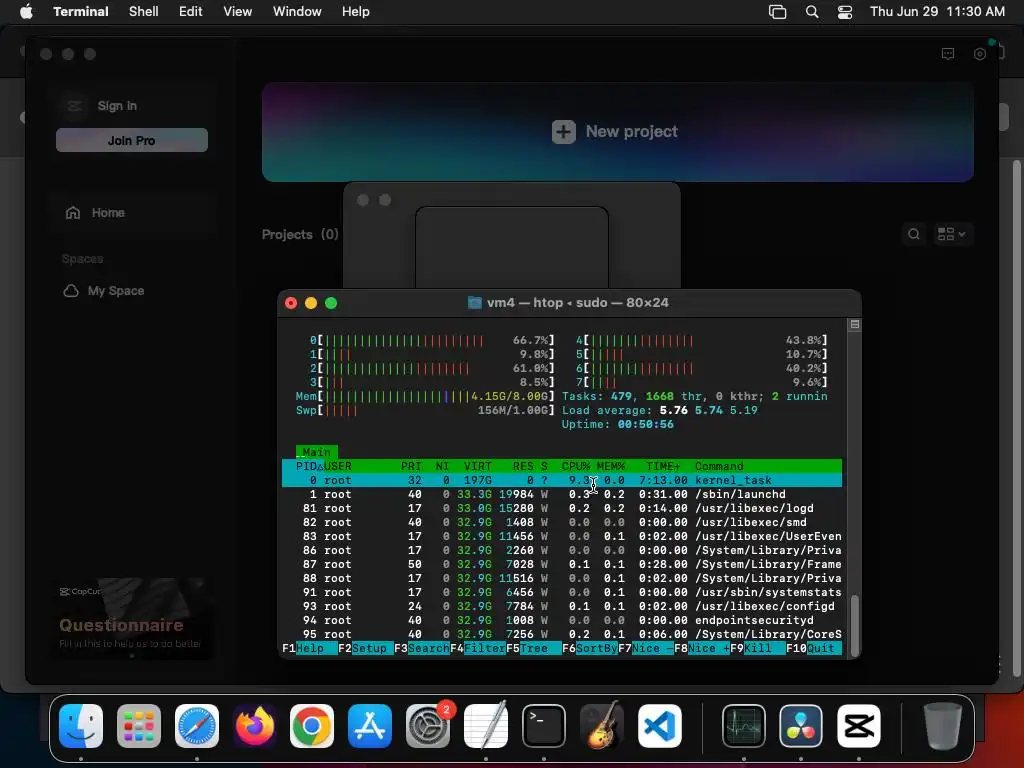1024x768 pixels.
Task: Click F1 Help in htop
Action: pyautogui.click(x=310, y=648)
